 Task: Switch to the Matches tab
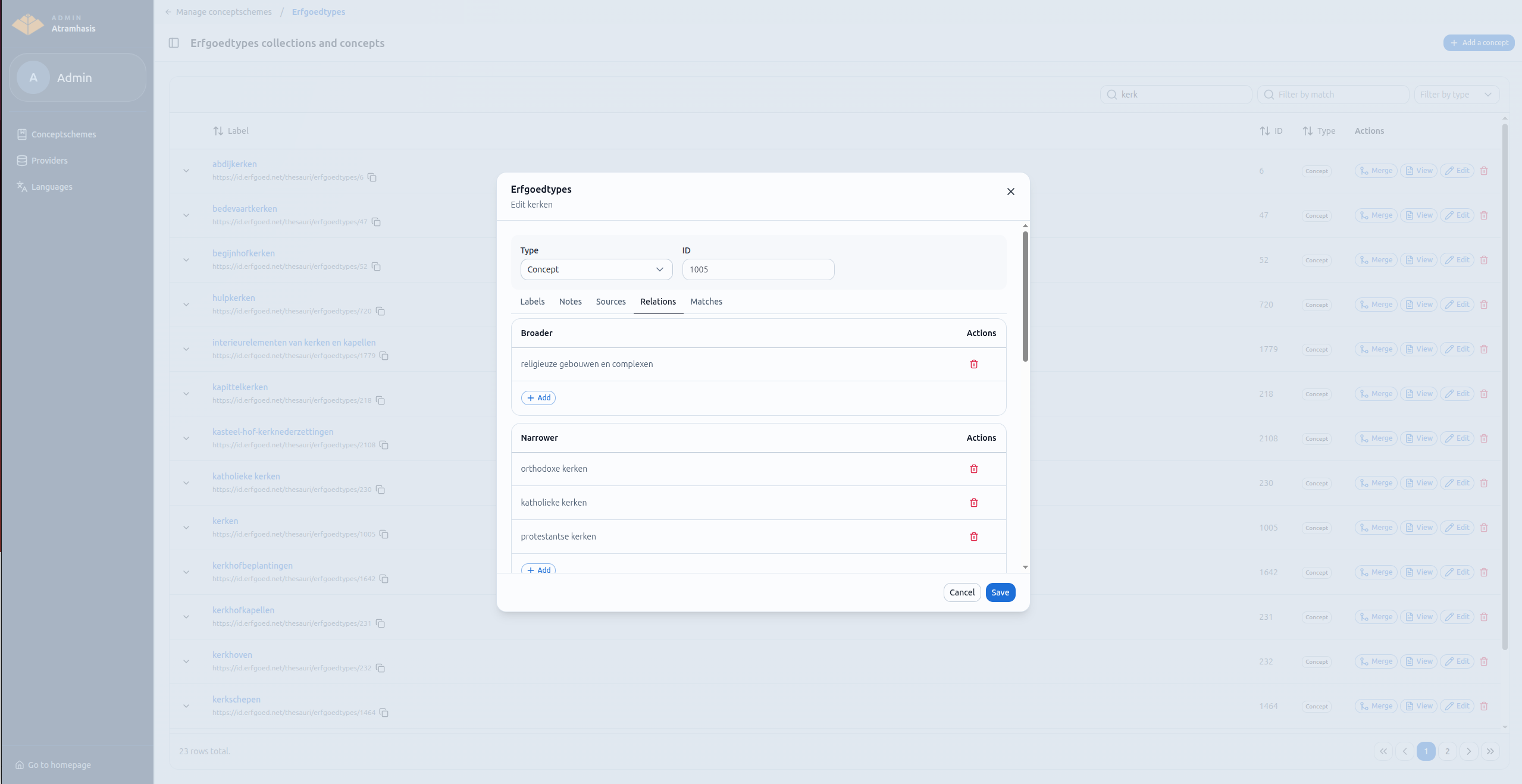click(706, 302)
